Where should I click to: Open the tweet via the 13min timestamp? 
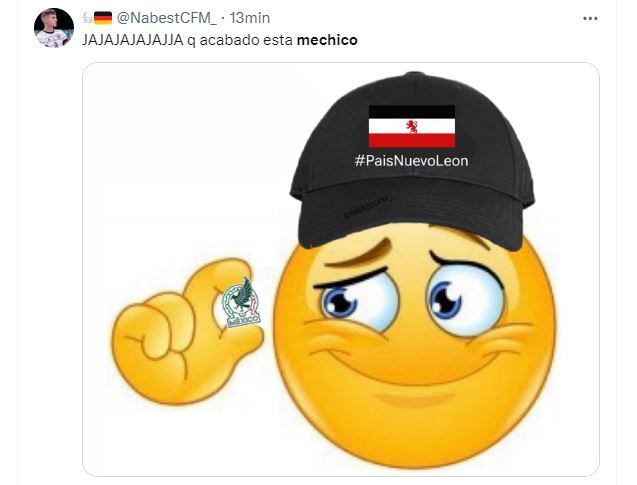(250, 18)
